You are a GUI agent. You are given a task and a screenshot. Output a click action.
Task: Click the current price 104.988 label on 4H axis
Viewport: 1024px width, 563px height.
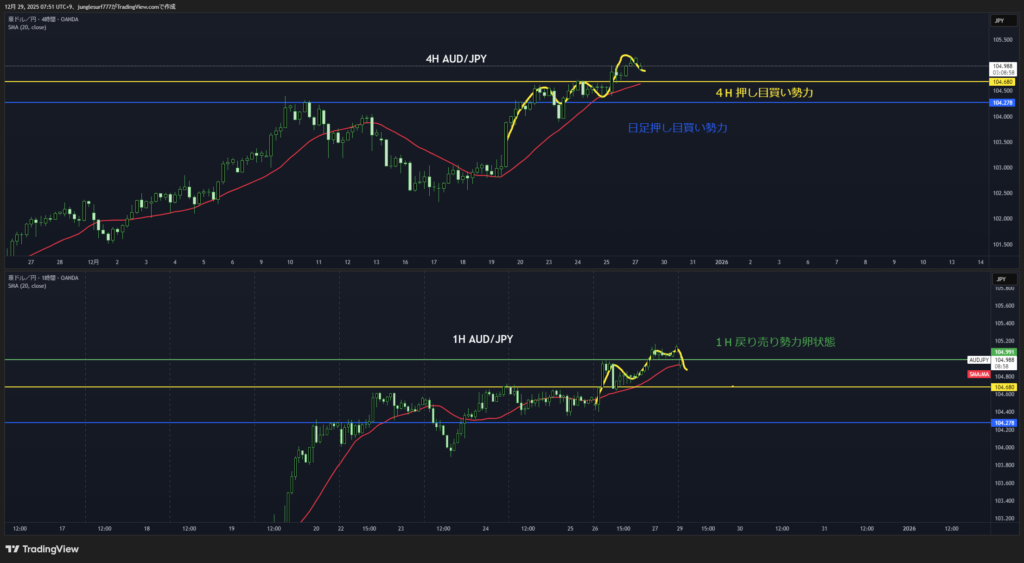click(1002, 66)
